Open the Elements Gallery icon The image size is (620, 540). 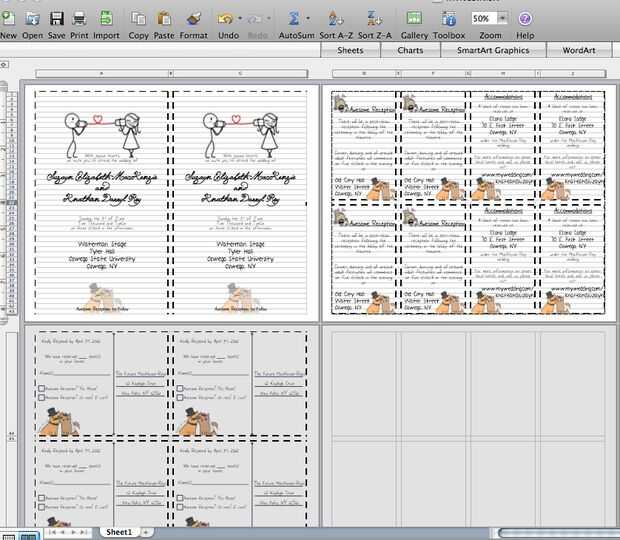[x=414, y=19]
